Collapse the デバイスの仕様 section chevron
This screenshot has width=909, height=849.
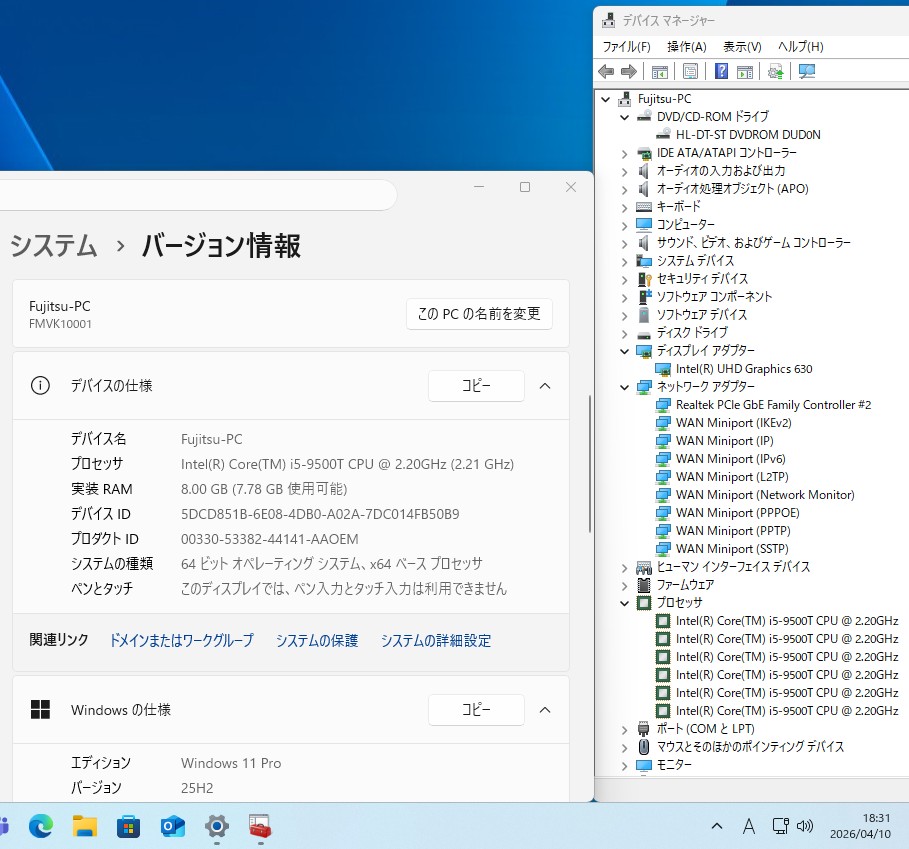point(545,386)
